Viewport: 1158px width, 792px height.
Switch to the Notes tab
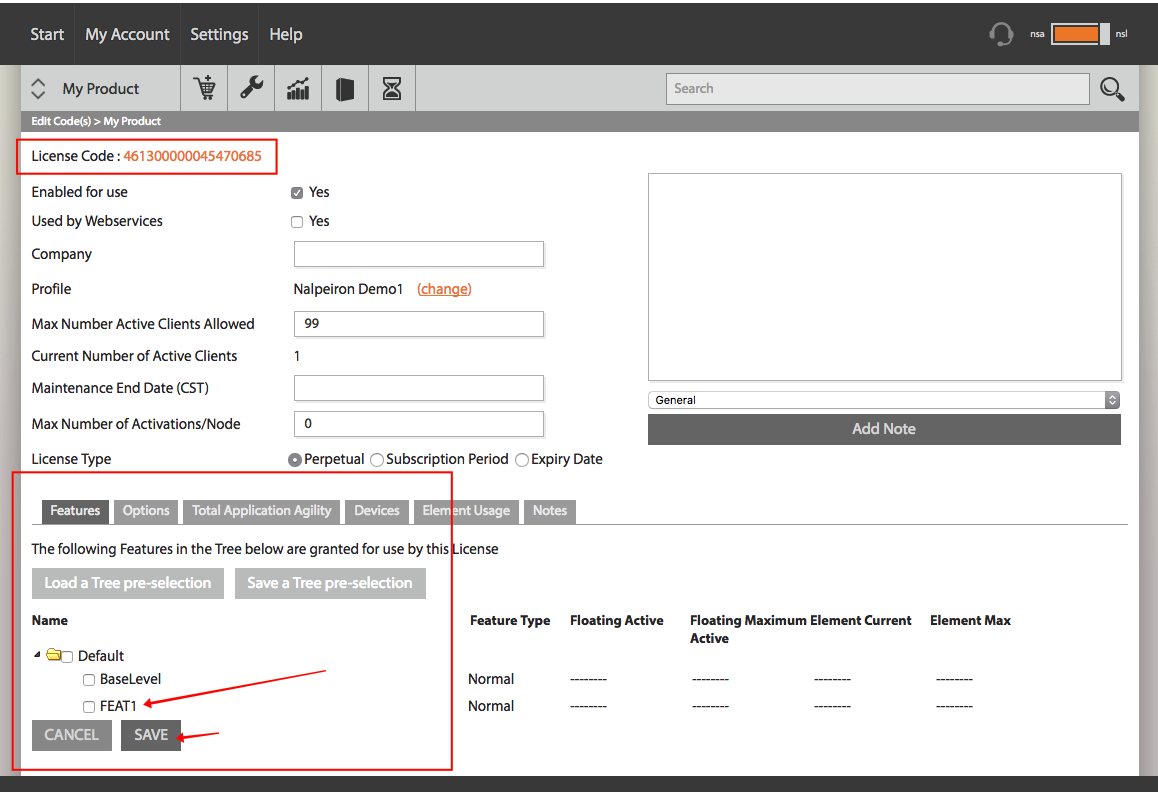(550, 511)
